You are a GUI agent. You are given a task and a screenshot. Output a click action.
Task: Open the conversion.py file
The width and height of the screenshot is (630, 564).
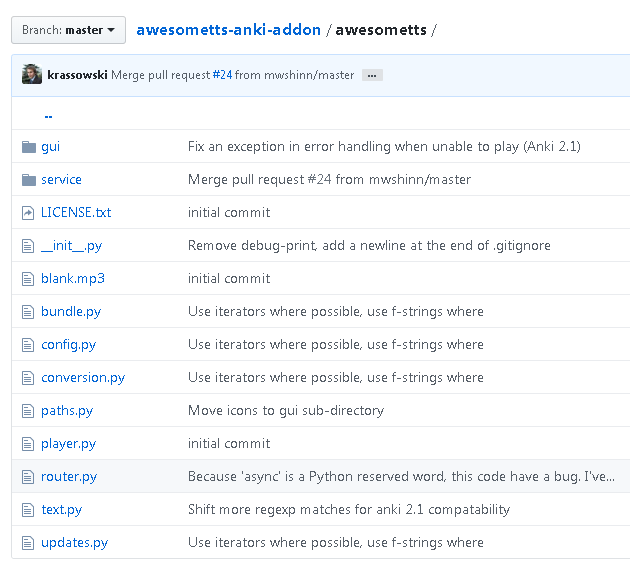(82, 378)
